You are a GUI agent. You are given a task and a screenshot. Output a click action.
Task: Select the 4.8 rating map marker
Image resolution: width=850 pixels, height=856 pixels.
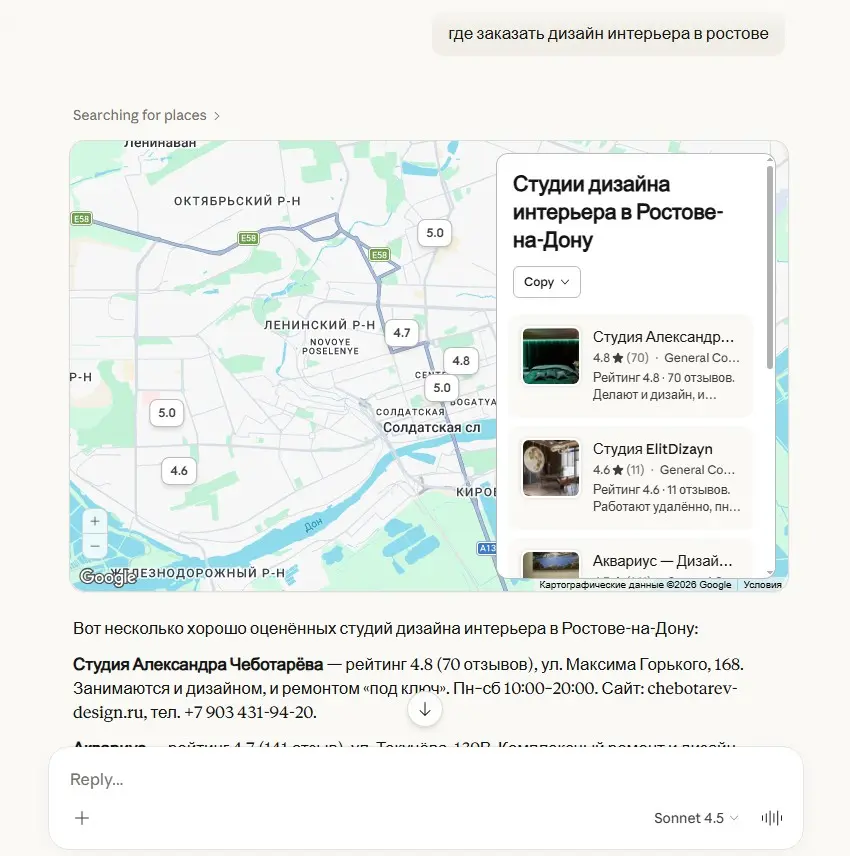461,361
